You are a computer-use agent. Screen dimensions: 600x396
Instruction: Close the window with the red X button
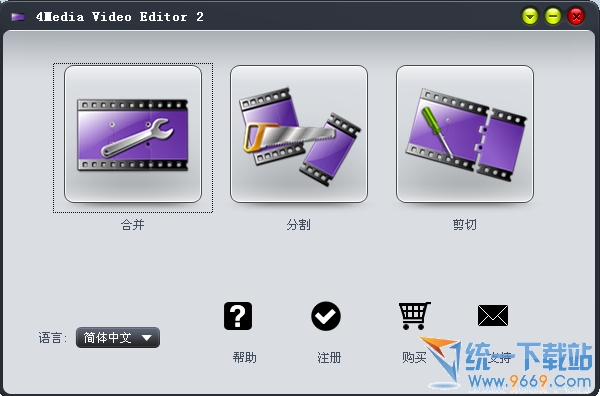click(x=576, y=16)
